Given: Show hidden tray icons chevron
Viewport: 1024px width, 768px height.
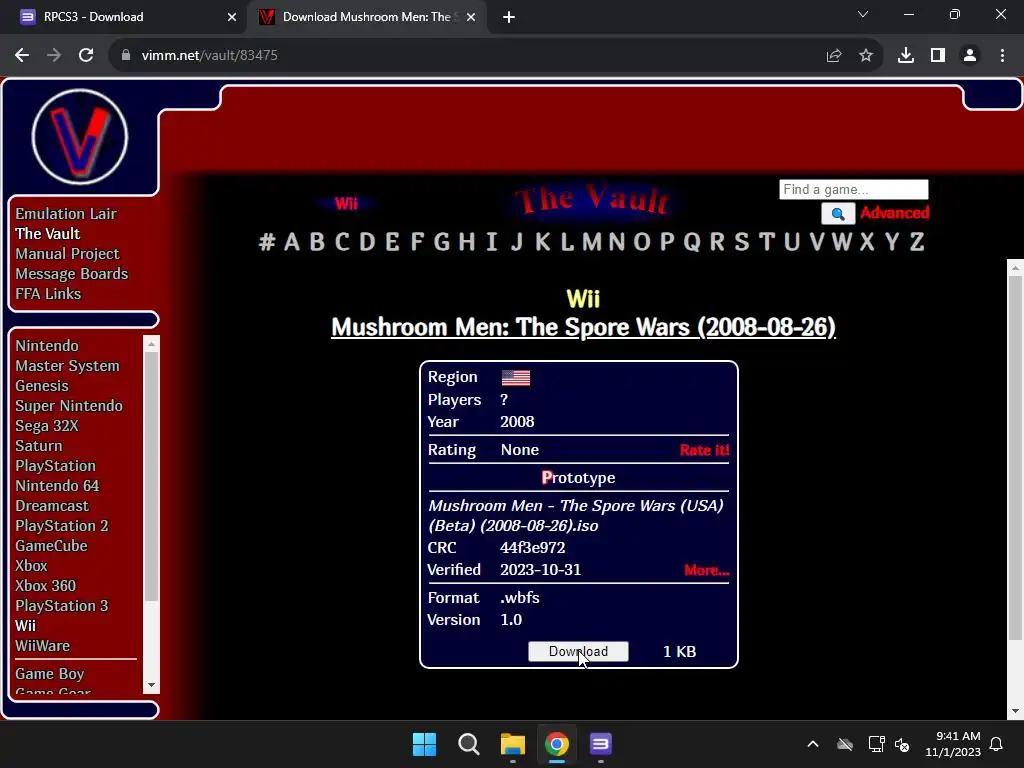Looking at the screenshot, I should [x=813, y=744].
